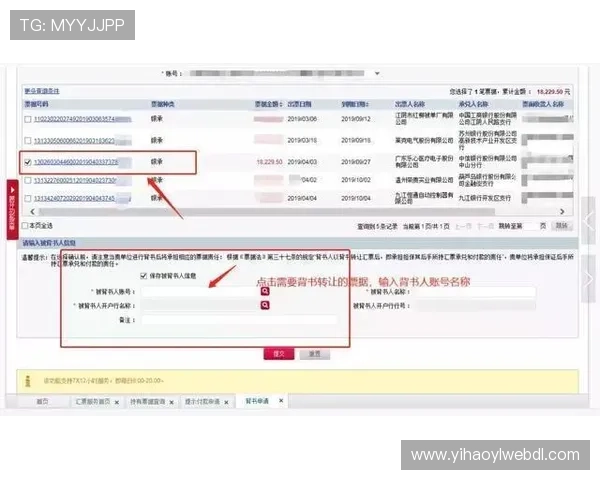Focus the 被背书人账号 input field

pyautogui.click(x=200, y=292)
